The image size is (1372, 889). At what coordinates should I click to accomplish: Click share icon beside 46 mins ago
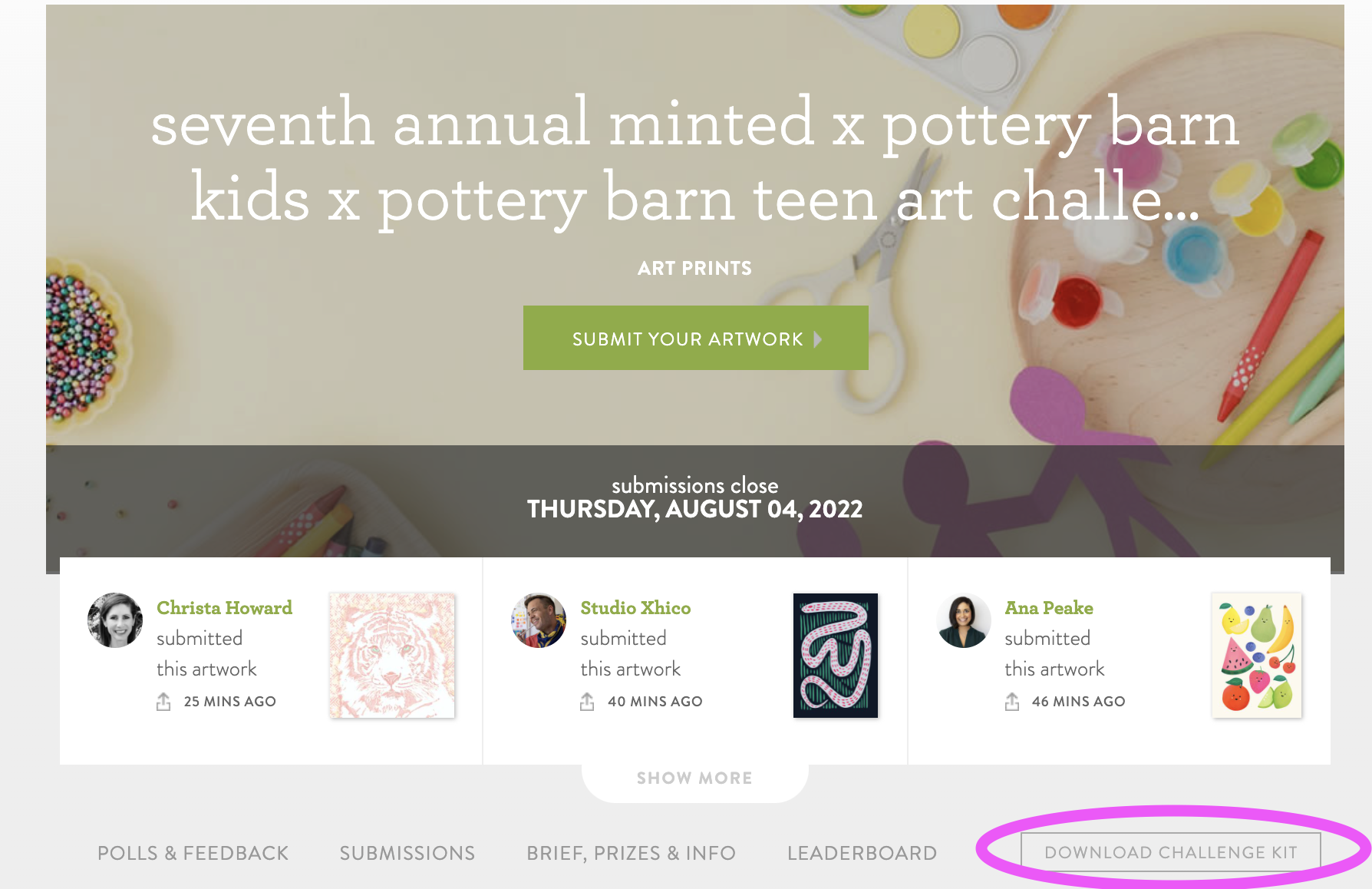[x=1012, y=702]
